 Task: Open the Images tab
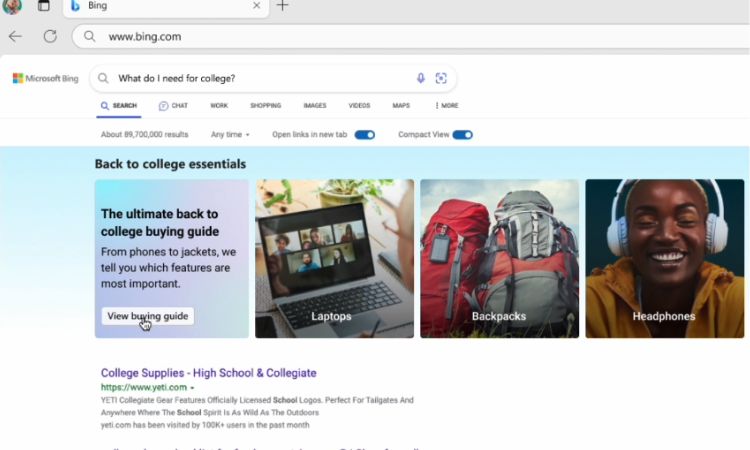(315, 106)
